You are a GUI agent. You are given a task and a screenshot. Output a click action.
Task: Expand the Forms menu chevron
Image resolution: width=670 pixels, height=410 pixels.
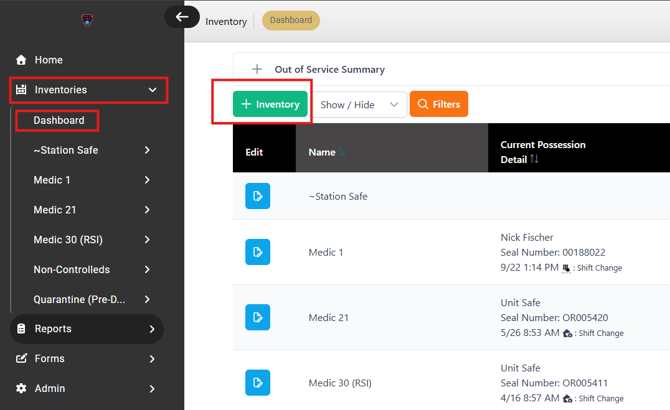(152, 359)
